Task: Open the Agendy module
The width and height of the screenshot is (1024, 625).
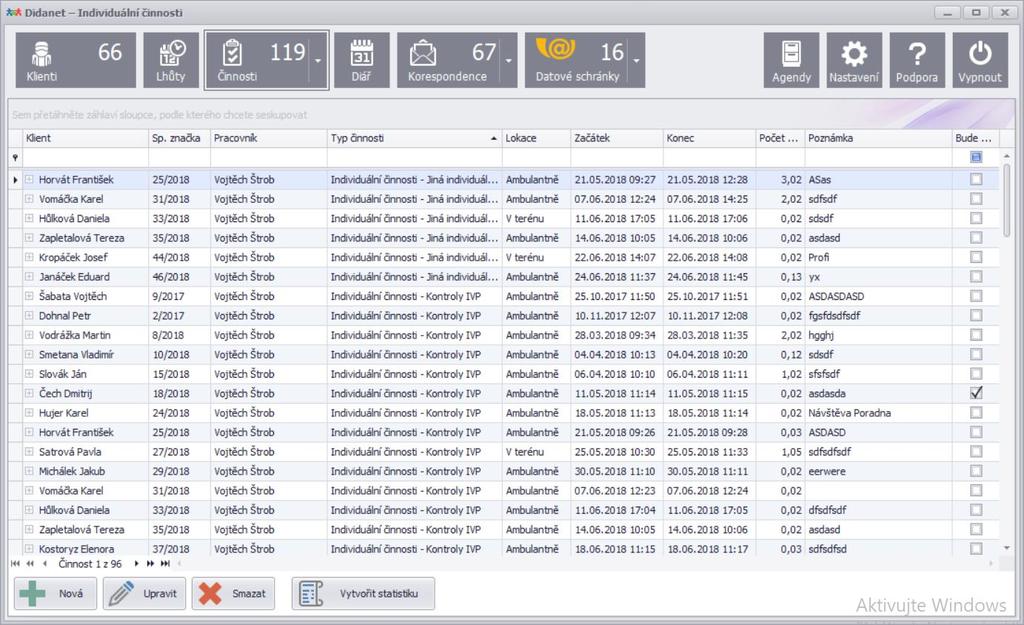Action: click(792, 60)
